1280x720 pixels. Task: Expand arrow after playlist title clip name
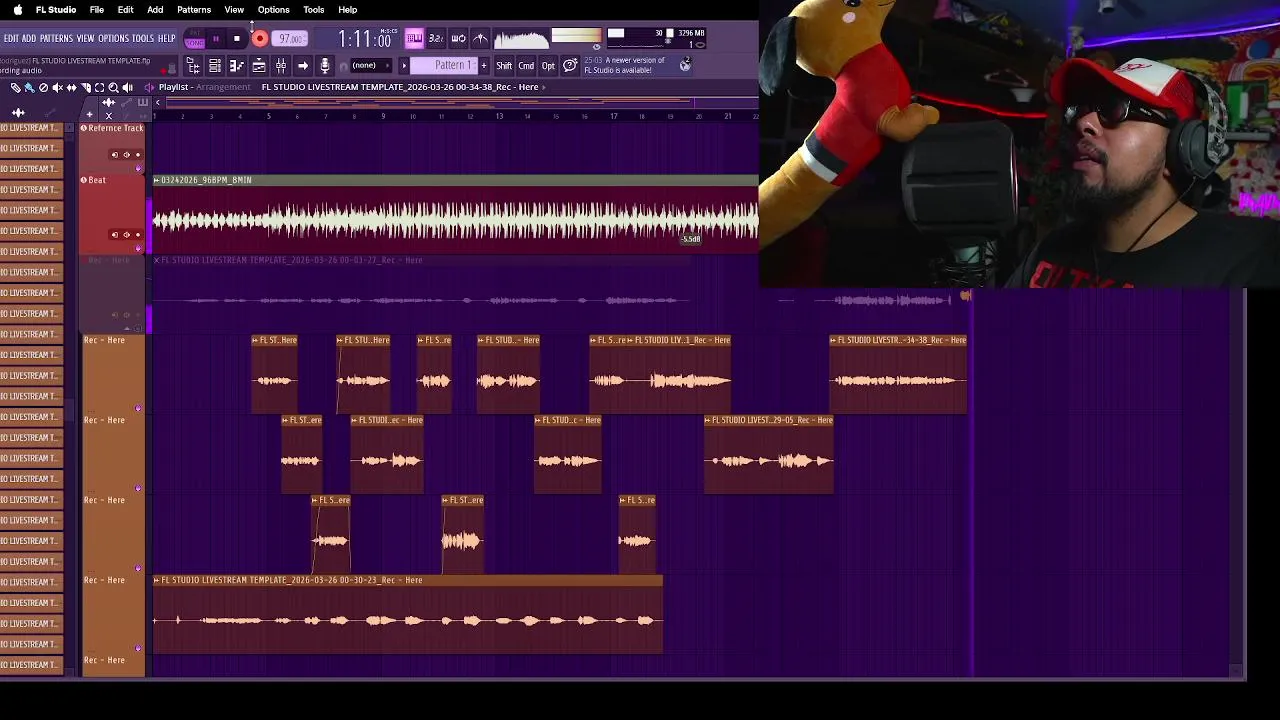[544, 87]
